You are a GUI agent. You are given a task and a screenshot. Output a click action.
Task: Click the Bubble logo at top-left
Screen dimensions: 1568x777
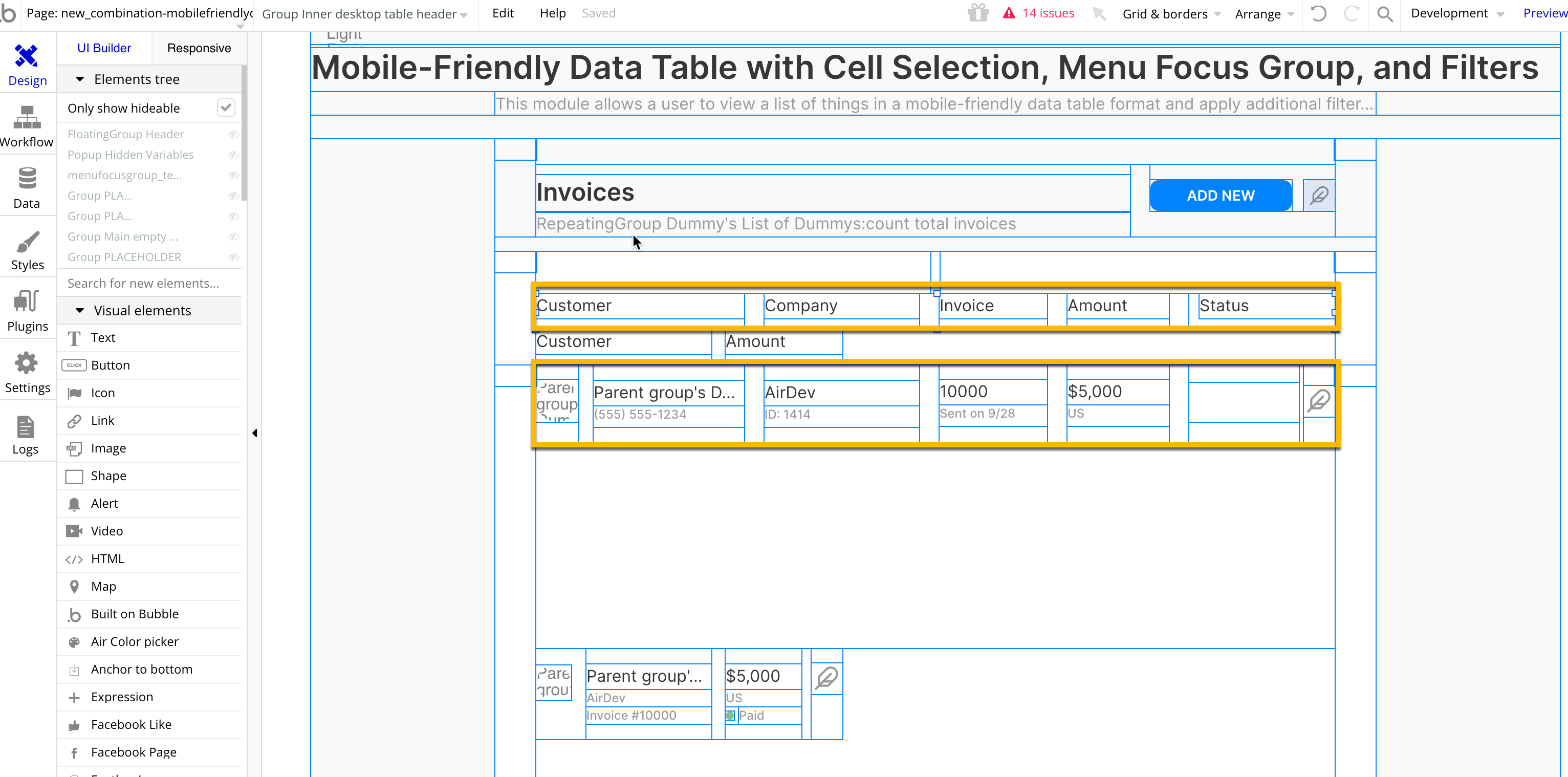[9, 13]
